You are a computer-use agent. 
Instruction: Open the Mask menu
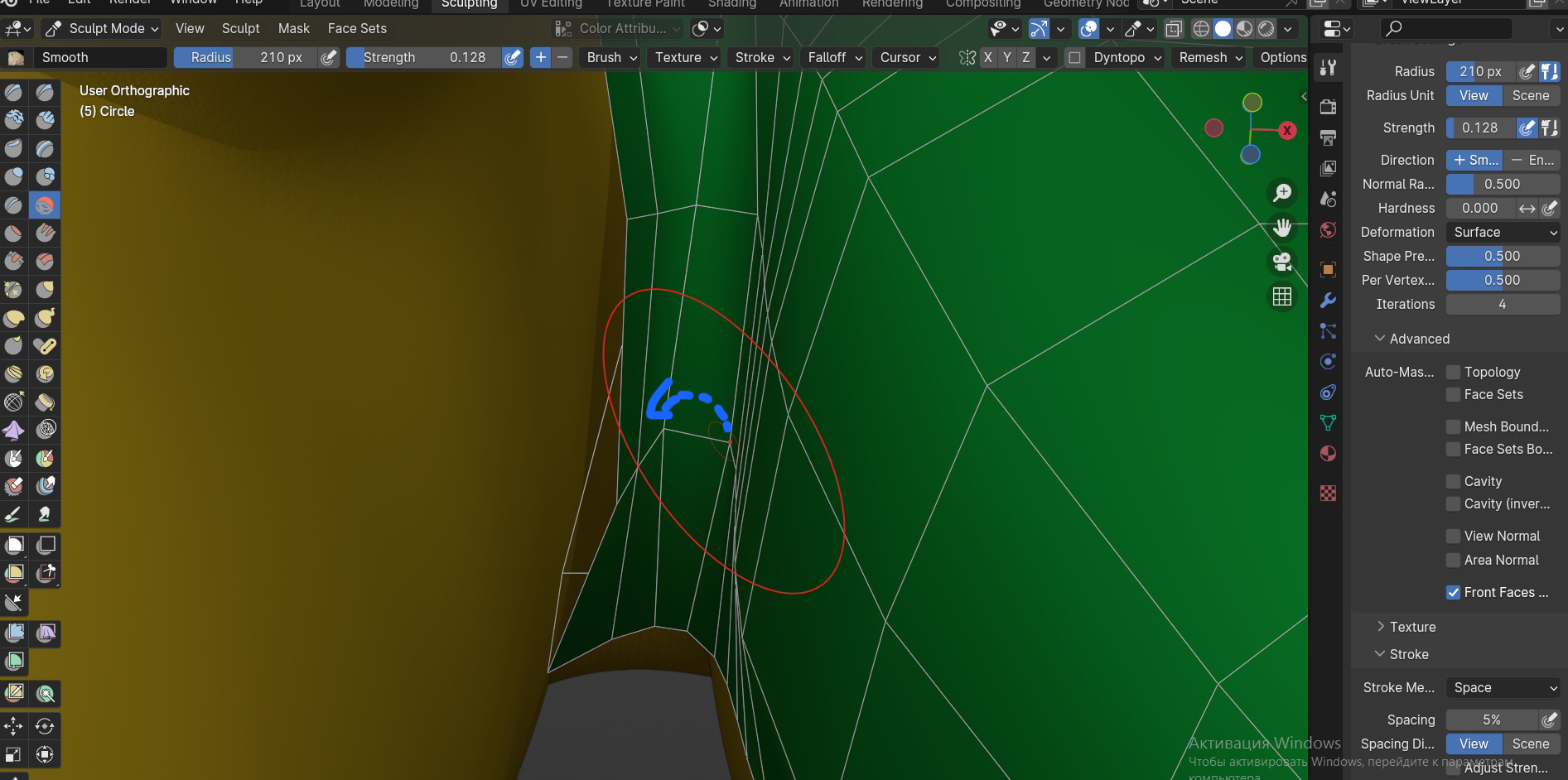click(293, 28)
